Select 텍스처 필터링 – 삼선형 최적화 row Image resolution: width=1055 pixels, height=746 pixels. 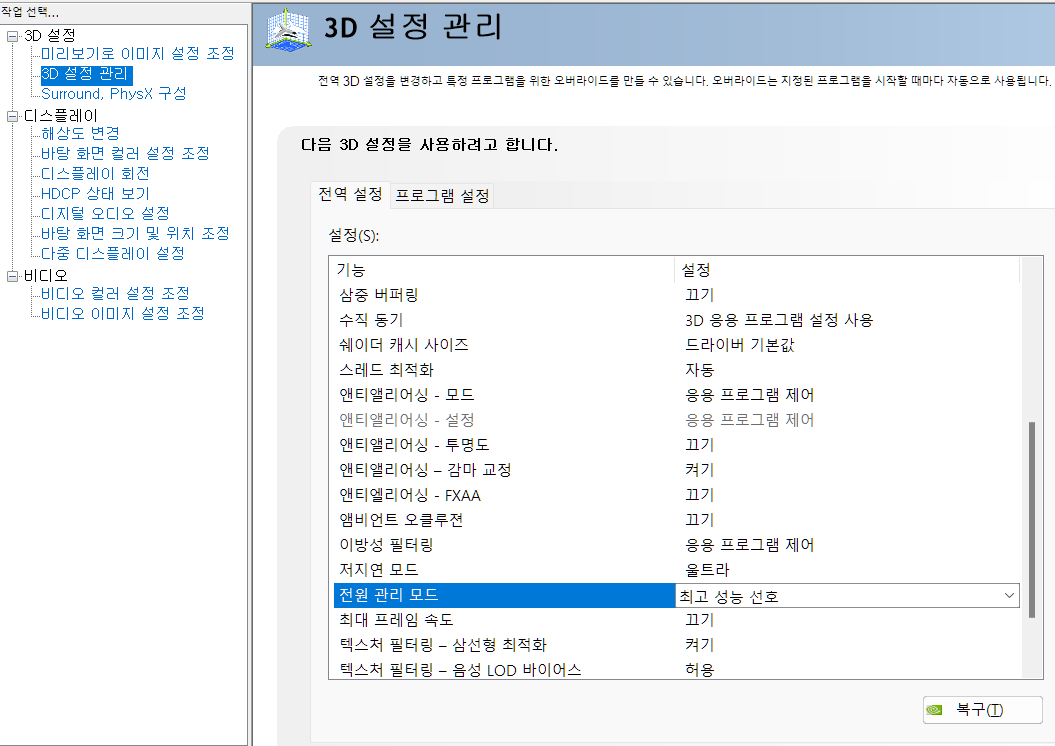(x=676, y=644)
